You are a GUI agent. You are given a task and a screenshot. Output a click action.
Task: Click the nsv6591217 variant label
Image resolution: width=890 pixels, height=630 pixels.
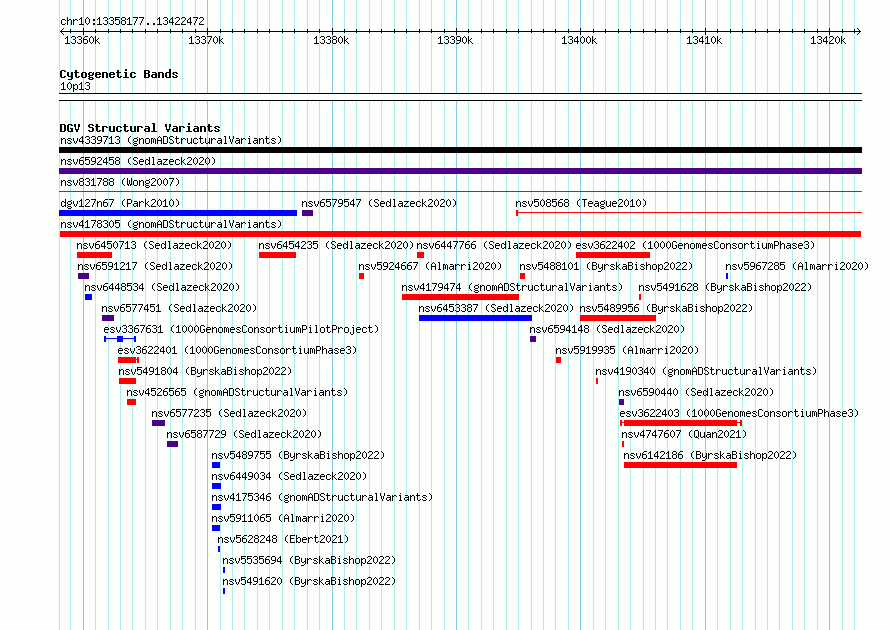pyautogui.click(x=155, y=266)
